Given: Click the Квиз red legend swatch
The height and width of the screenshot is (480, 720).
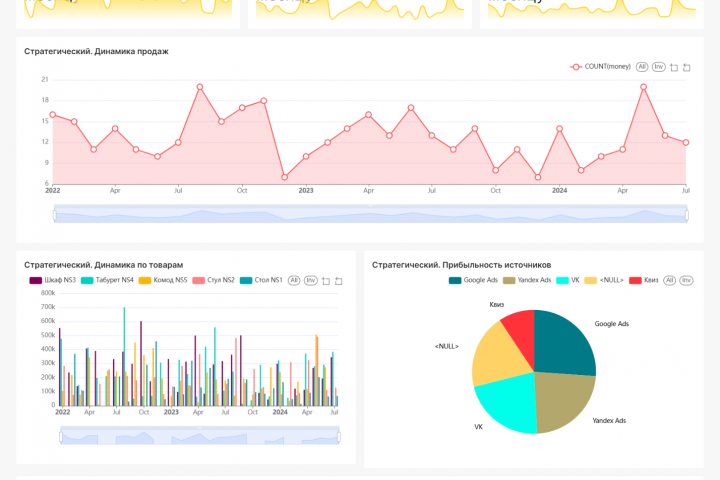Looking at the screenshot, I should click(635, 280).
